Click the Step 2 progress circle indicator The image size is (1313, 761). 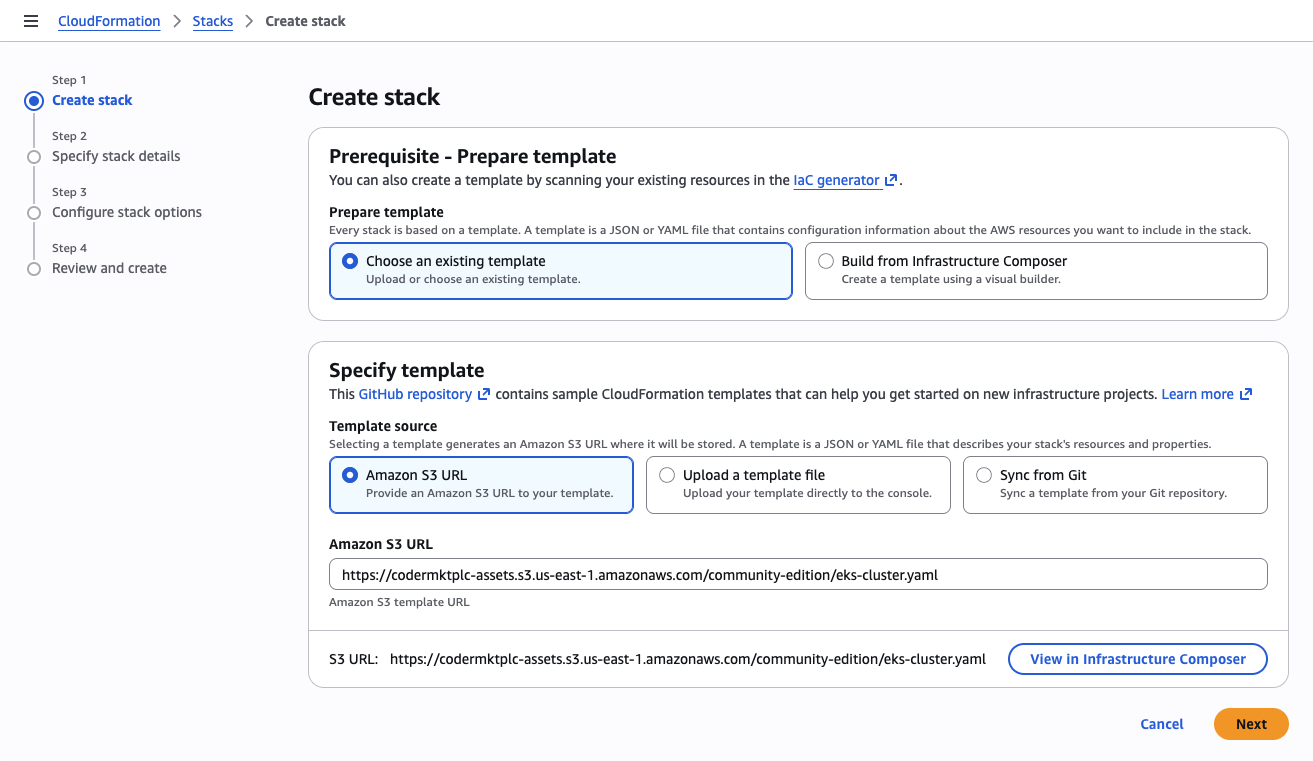point(34,156)
